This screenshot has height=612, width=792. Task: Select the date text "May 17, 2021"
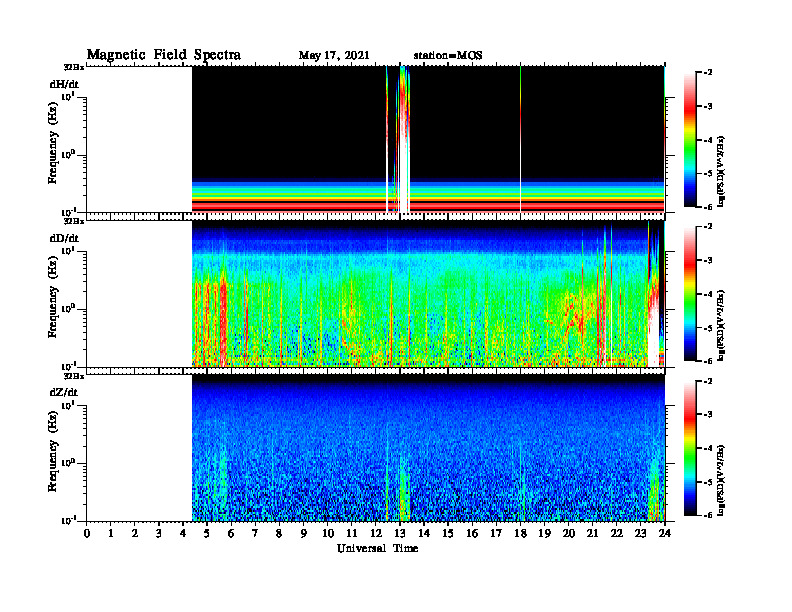click(x=334, y=55)
